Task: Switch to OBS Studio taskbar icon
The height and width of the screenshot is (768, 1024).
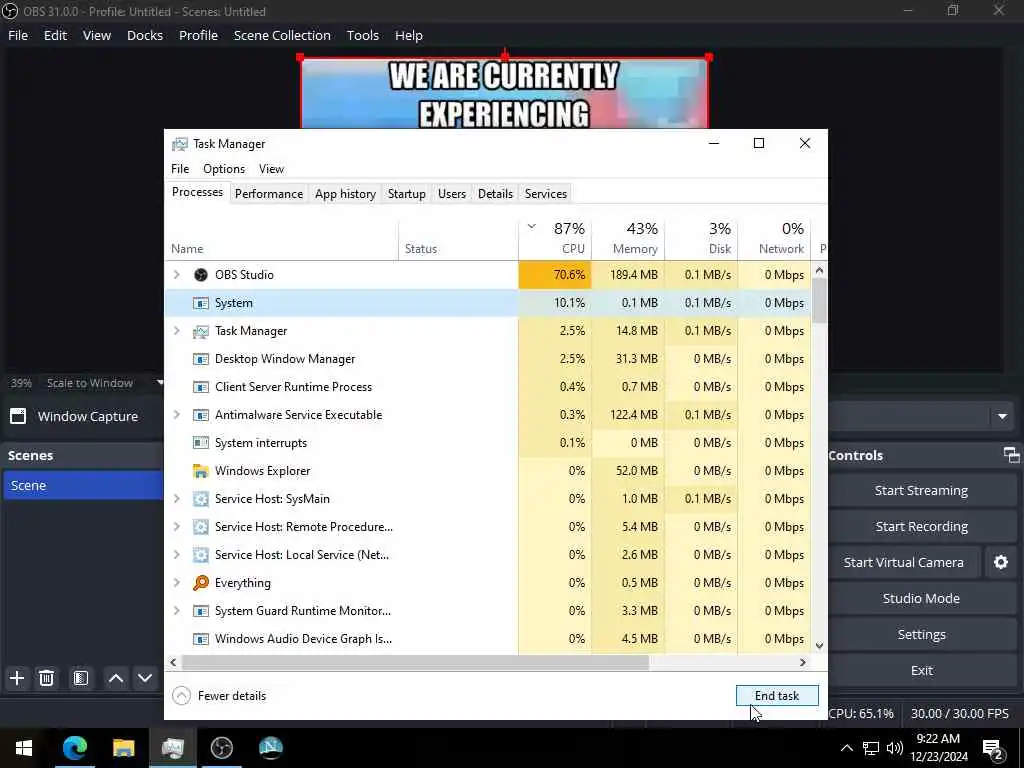Action: pos(221,748)
